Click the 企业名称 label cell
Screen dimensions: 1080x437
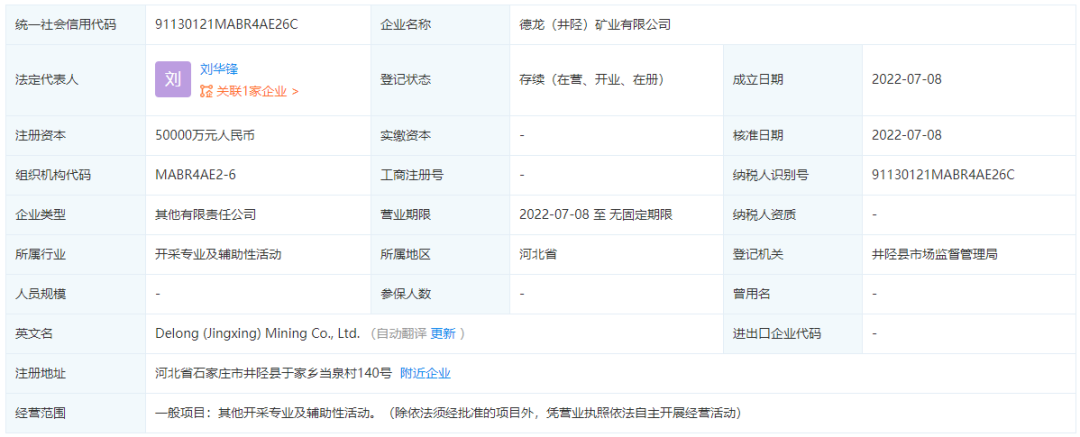pos(440,25)
